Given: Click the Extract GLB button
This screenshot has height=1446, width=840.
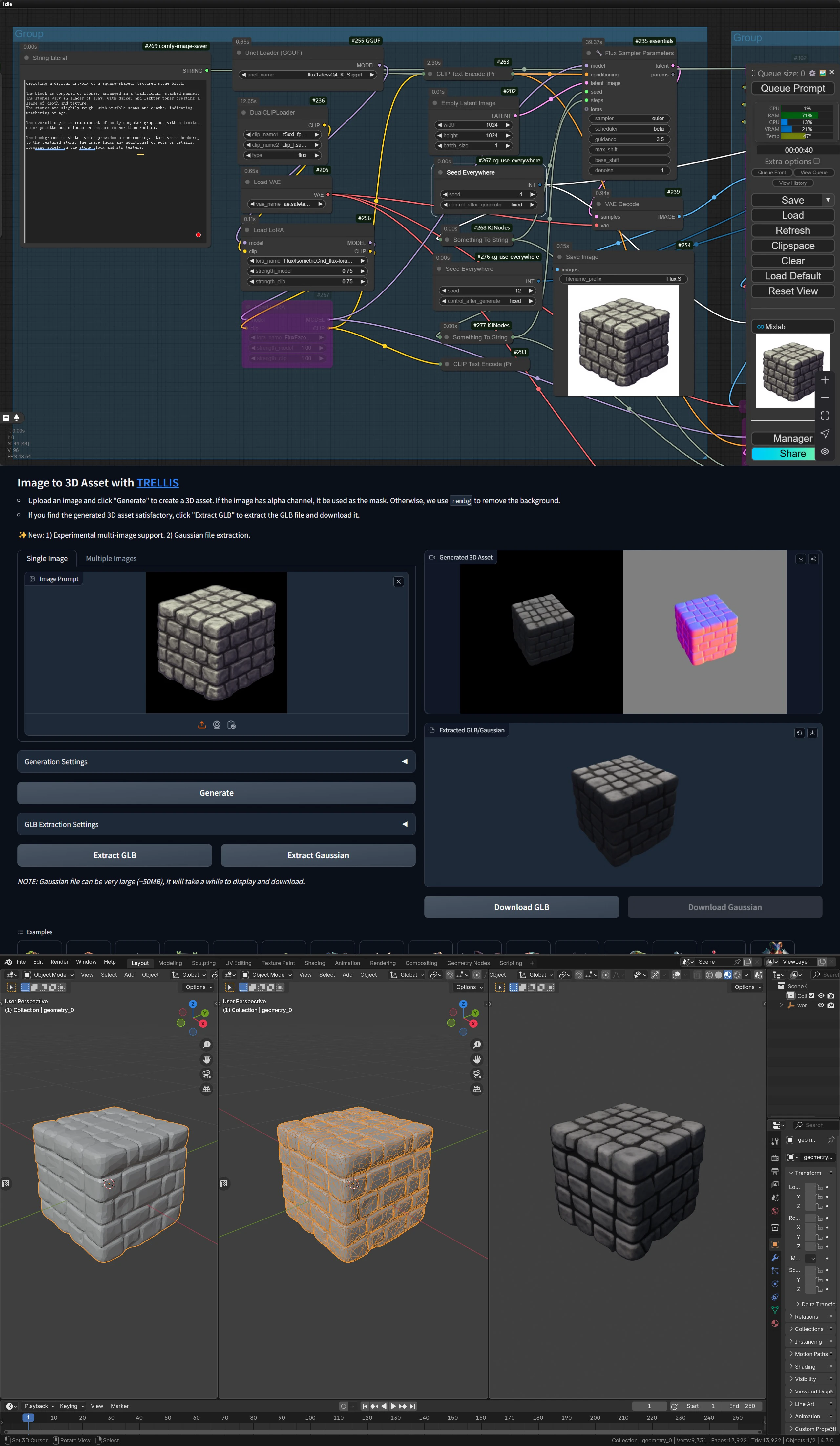Looking at the screenshot, I should [x=115, y=855].
